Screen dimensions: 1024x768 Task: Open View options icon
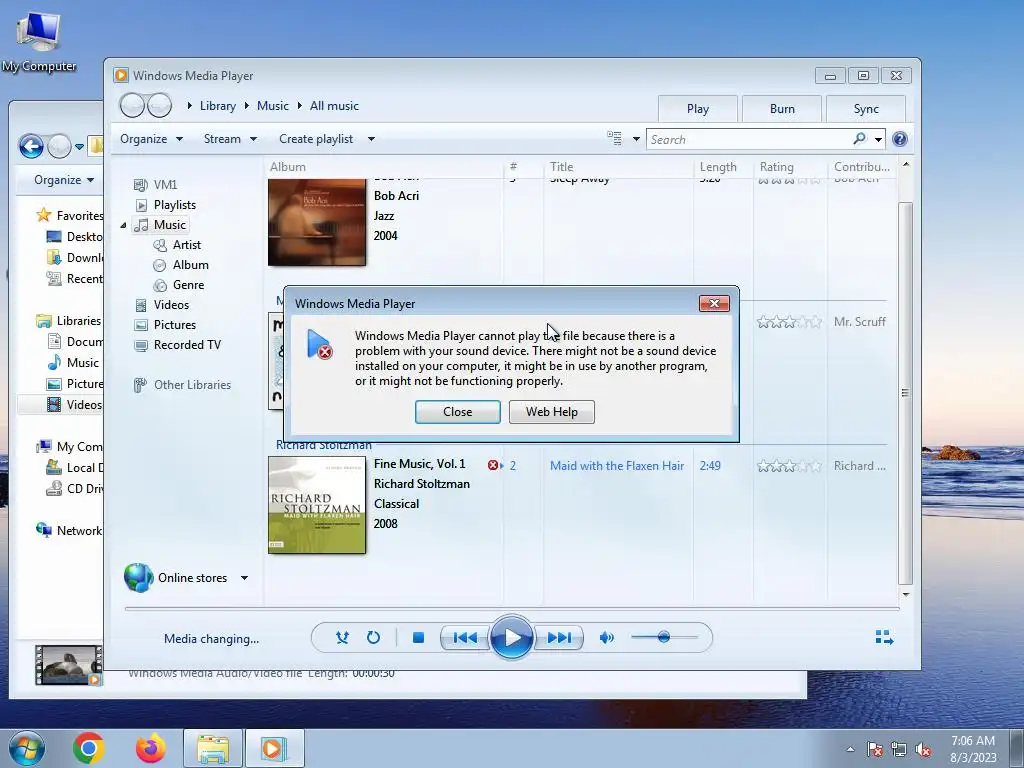(x=614, y=138)
